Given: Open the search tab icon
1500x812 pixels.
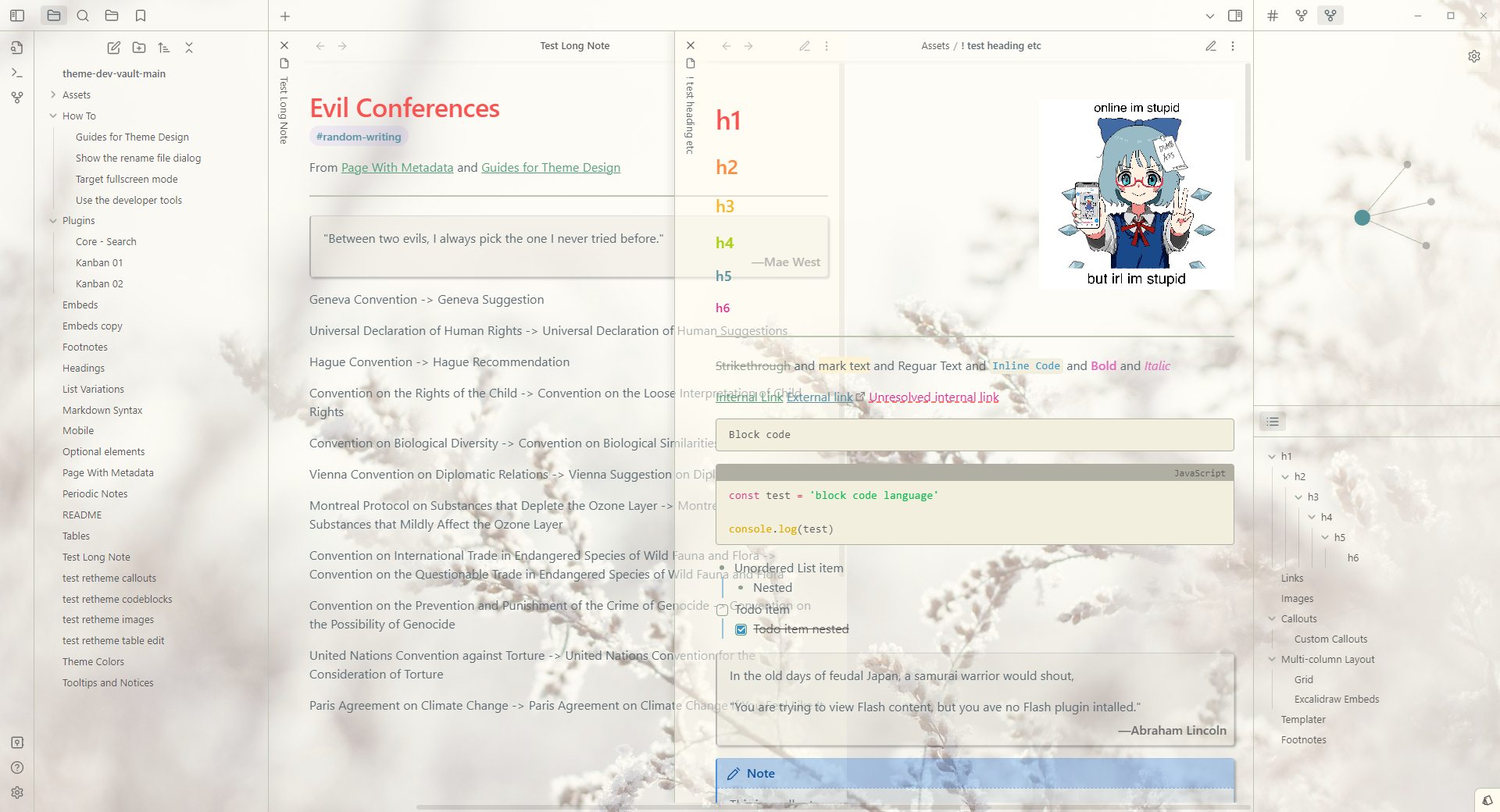Looking at the screenshot, I should [83, 16].
